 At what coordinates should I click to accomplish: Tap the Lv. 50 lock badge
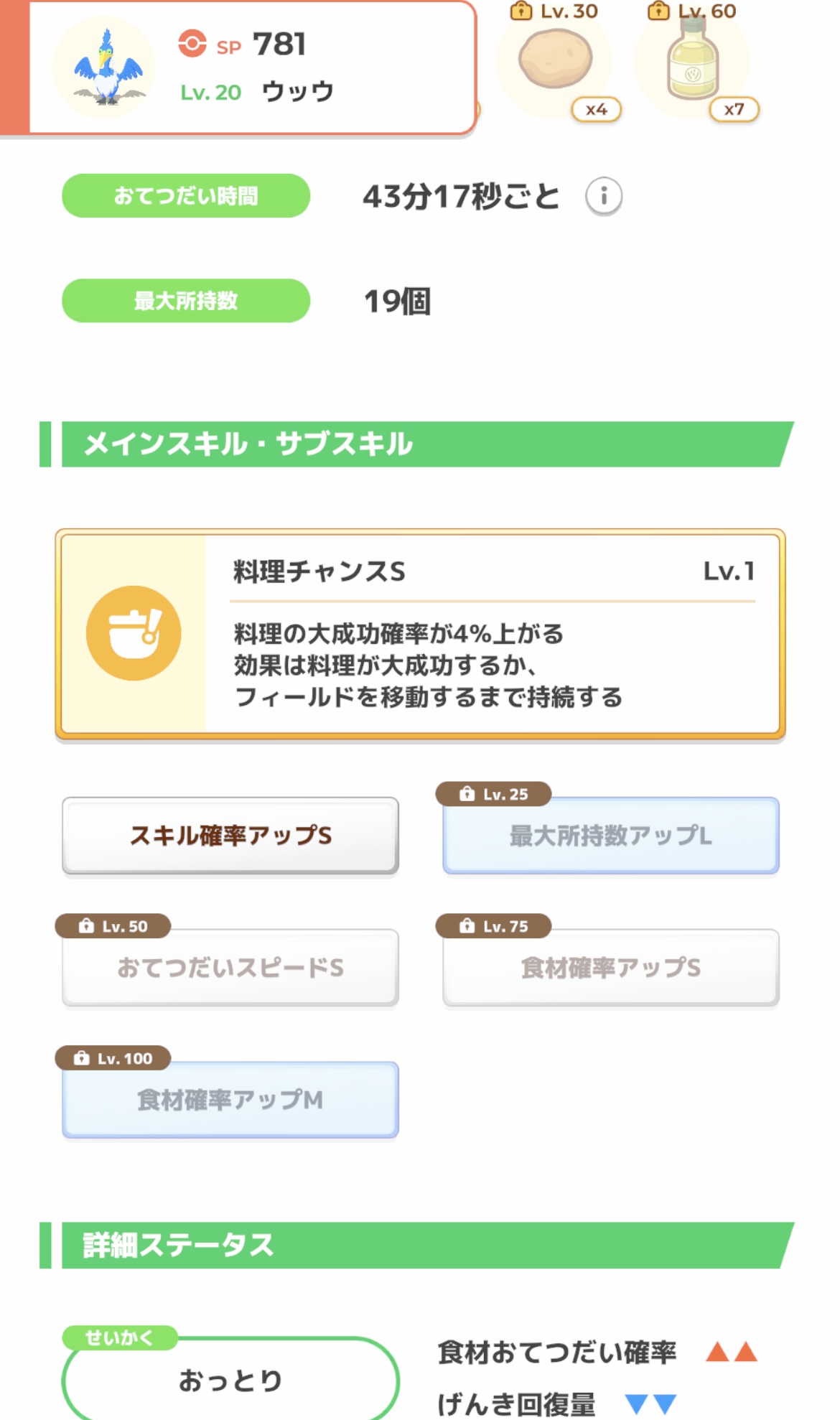pyautogui.click(x=113, y=926)
